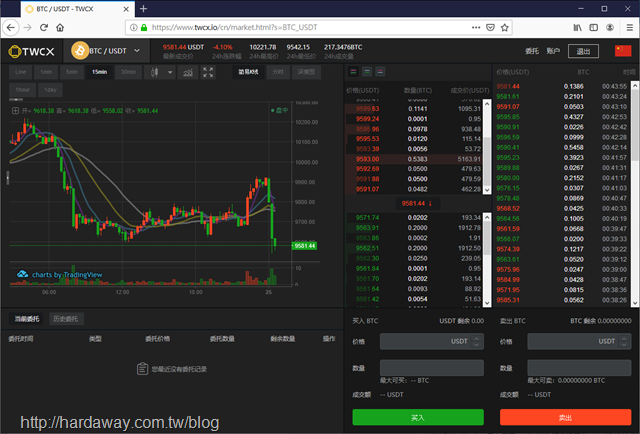
Task: Click the green 买入 buy button
Action: point(418,417)
